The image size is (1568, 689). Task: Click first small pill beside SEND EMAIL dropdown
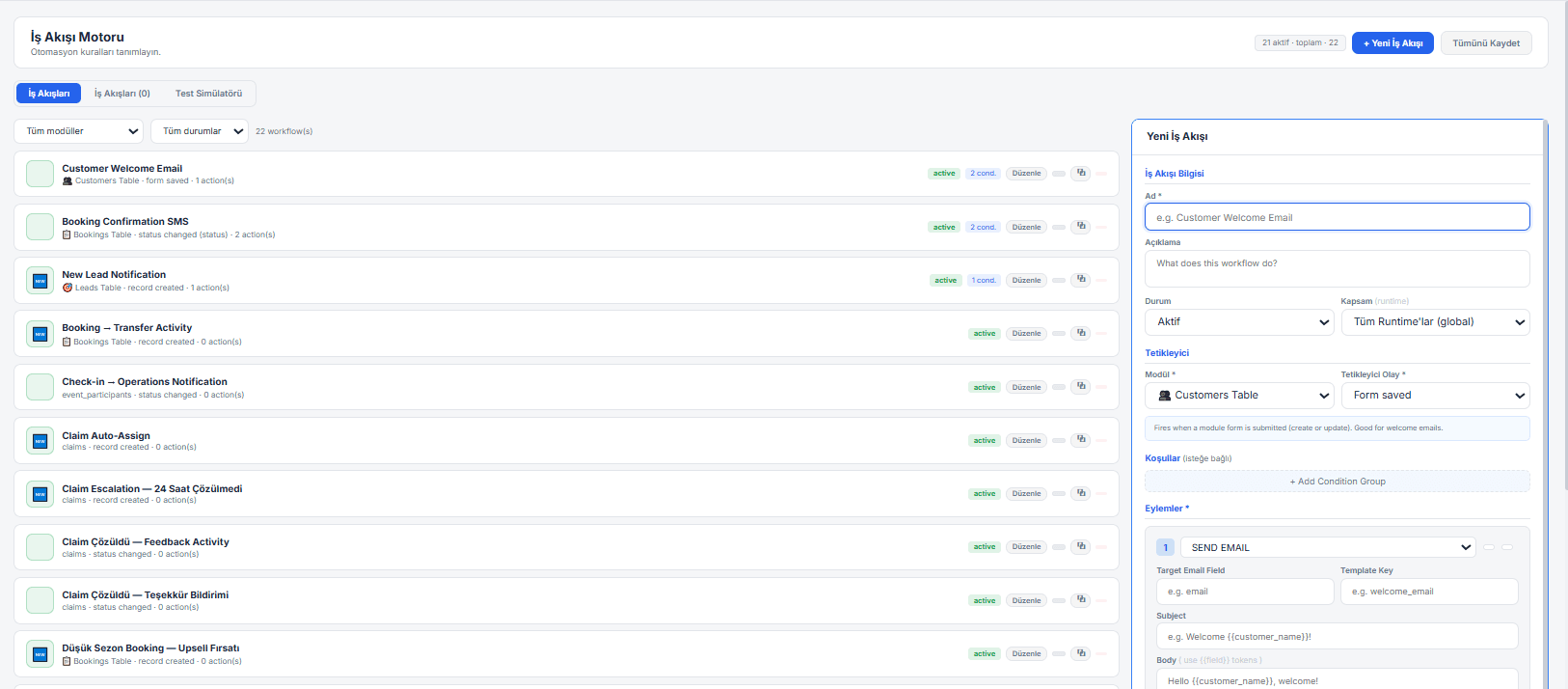pos(1489,547)
